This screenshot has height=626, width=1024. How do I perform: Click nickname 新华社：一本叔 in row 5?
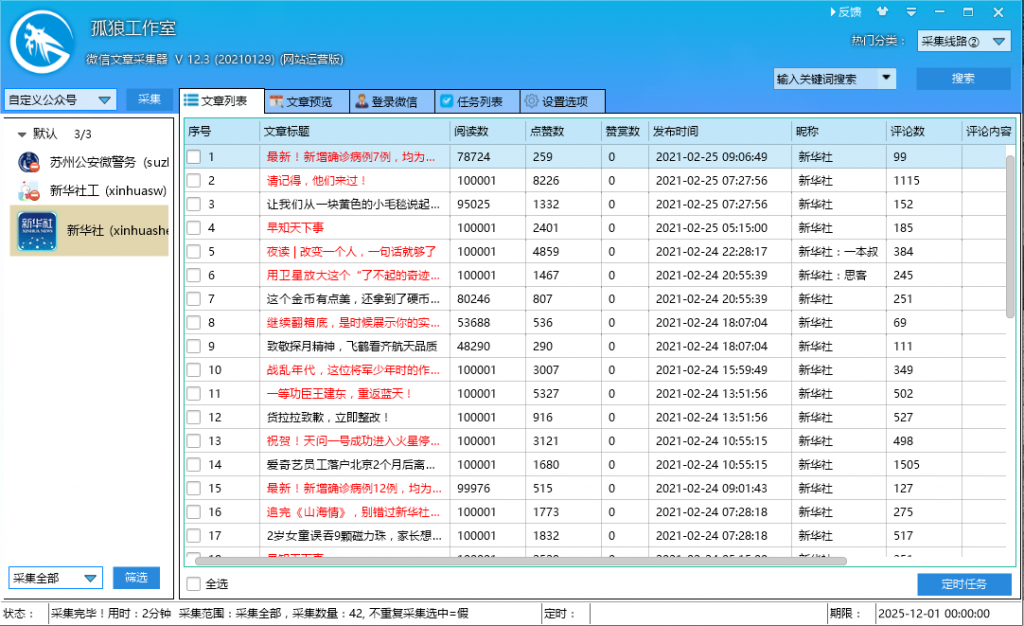838,252
